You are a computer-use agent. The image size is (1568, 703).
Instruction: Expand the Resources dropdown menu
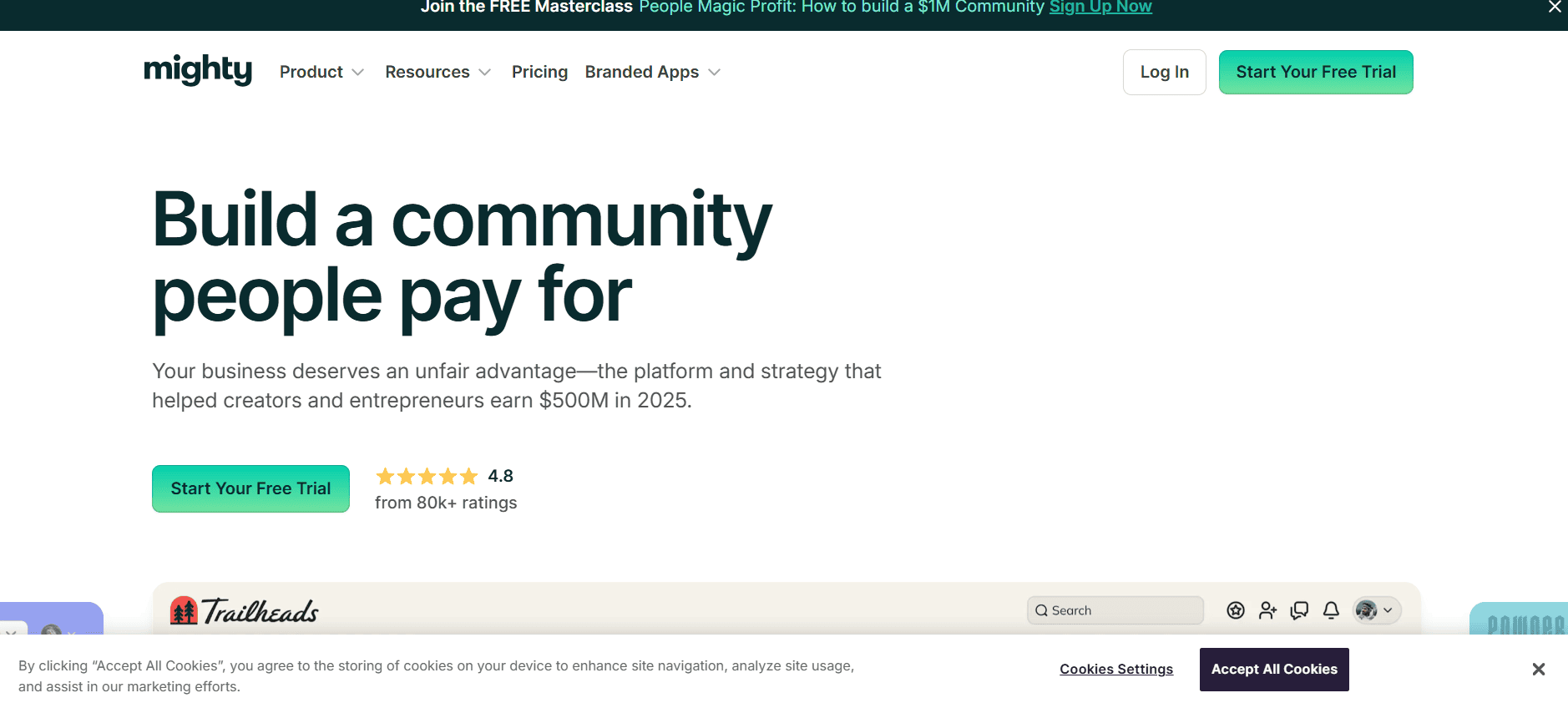(x=438, y=72)
